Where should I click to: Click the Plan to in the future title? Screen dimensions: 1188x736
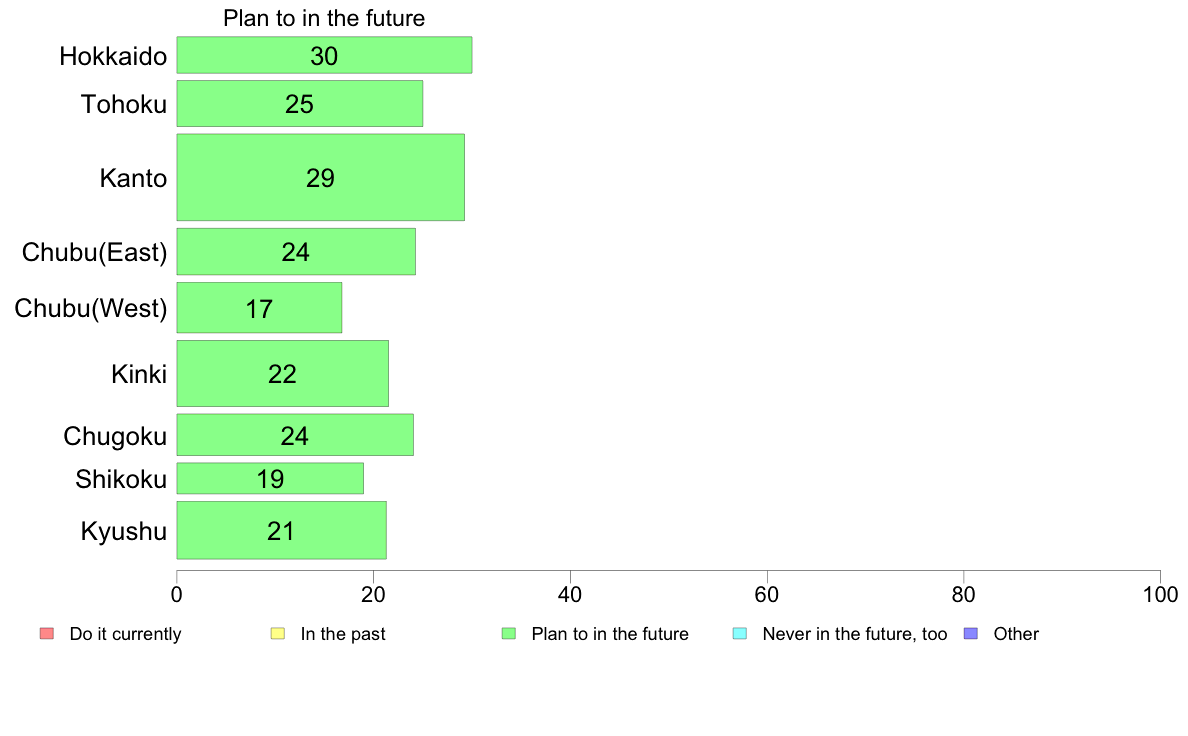[324, 18]
